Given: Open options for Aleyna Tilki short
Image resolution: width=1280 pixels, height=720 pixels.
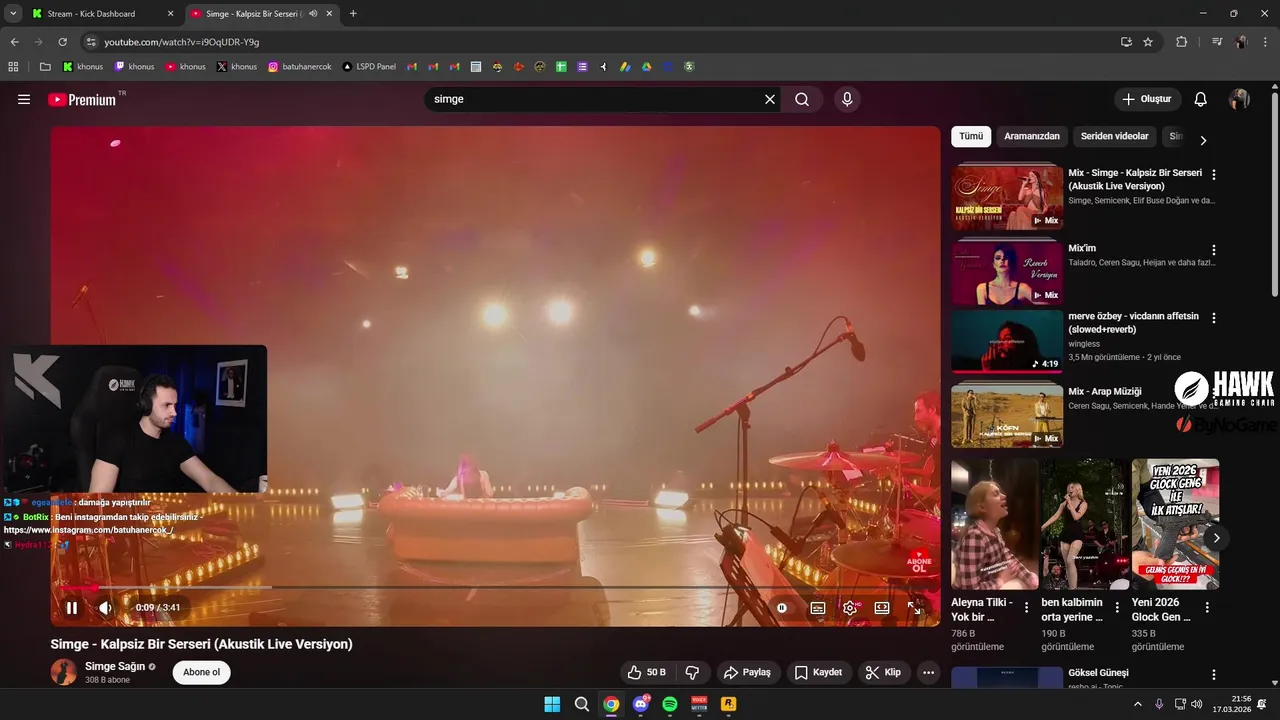Looking at the screenshot, I should pyautogui.click(x=1027, y=608).
